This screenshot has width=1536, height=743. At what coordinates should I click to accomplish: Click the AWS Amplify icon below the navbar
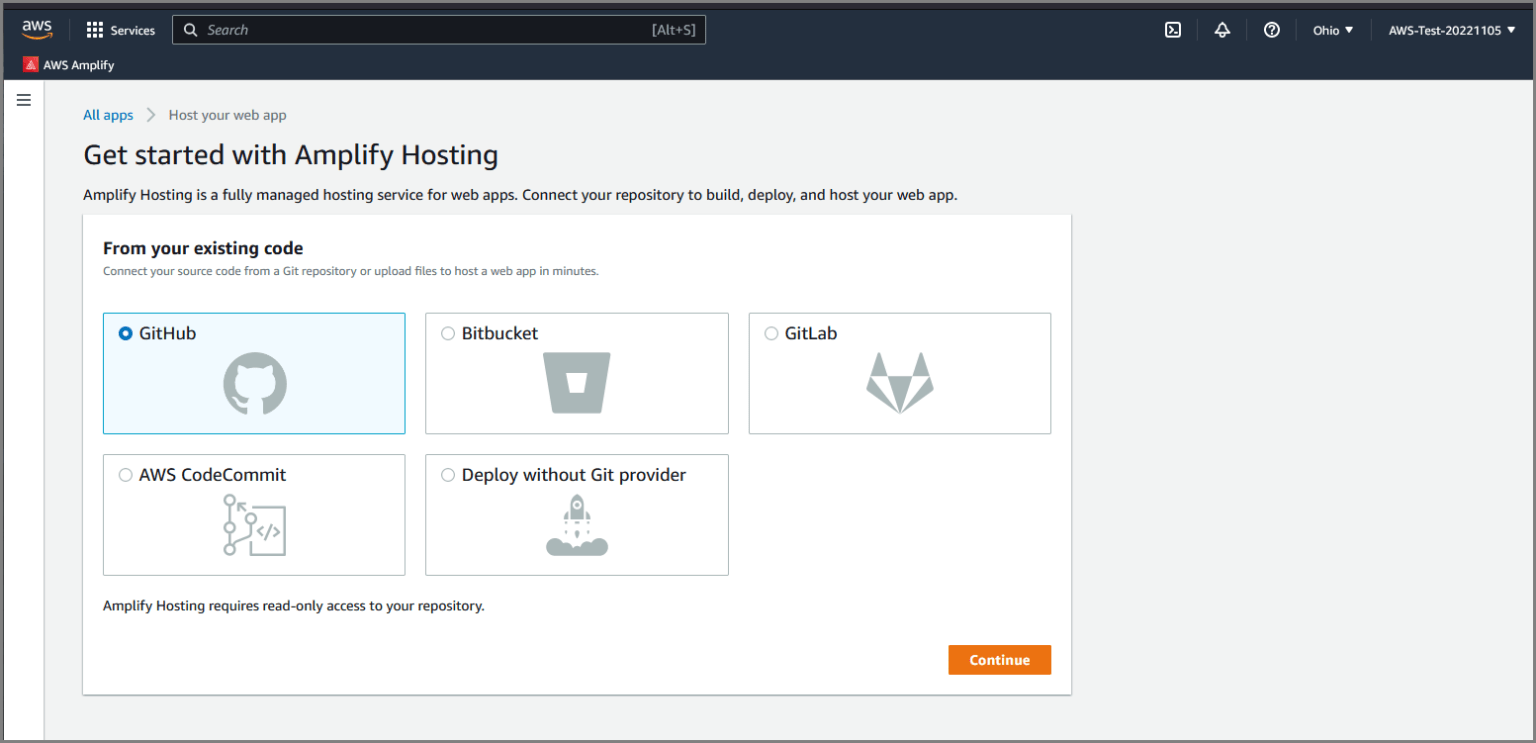point(27,64)
